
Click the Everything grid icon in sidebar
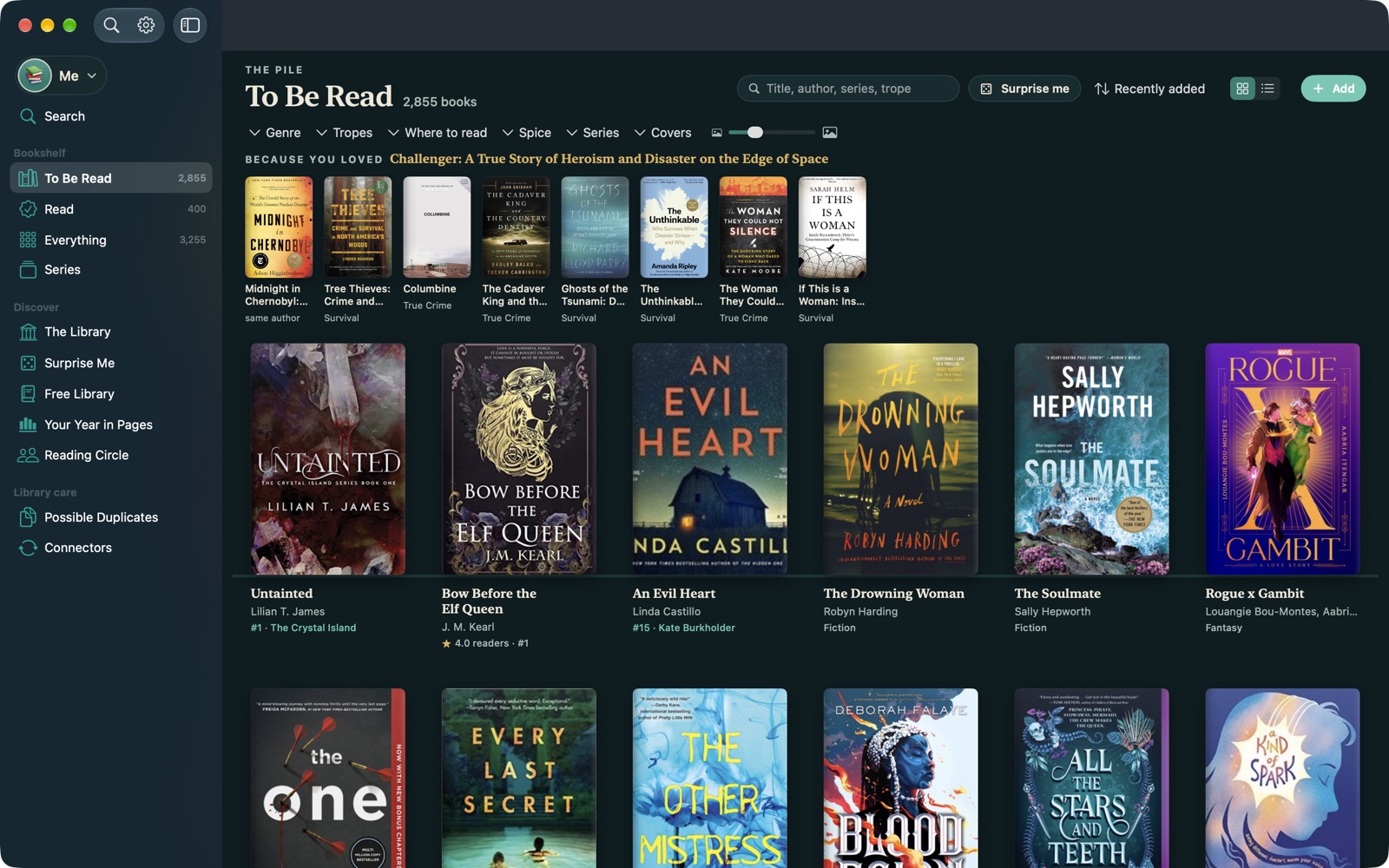point(28,240)
